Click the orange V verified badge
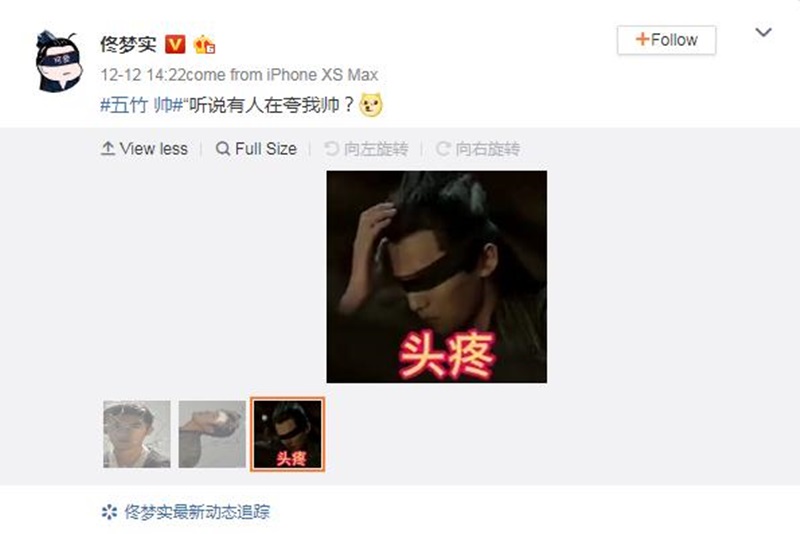 pos(175,45)
